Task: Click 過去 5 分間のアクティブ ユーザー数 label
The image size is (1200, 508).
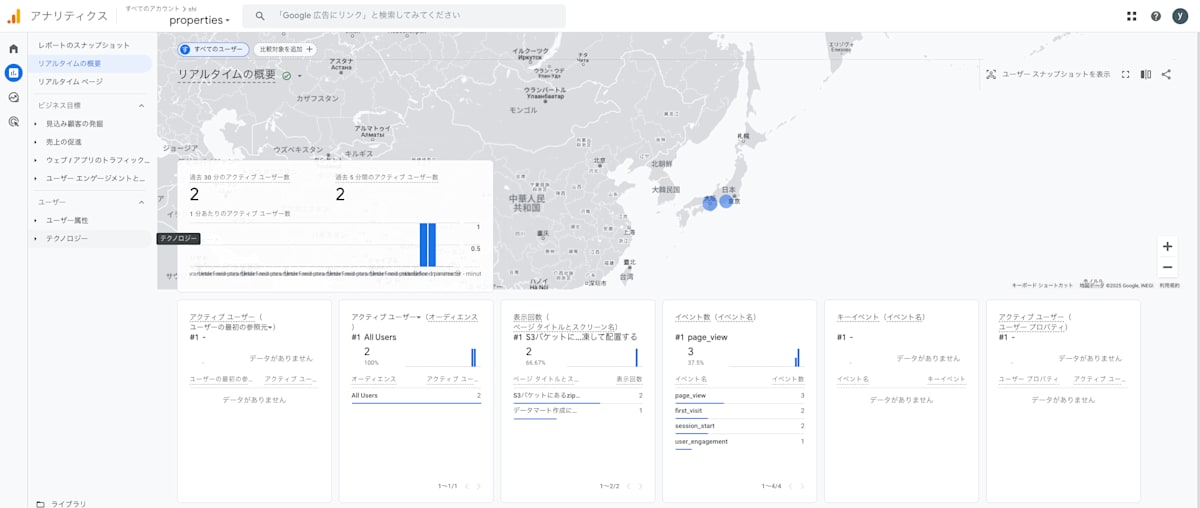Action: click(x=386, y=177)
